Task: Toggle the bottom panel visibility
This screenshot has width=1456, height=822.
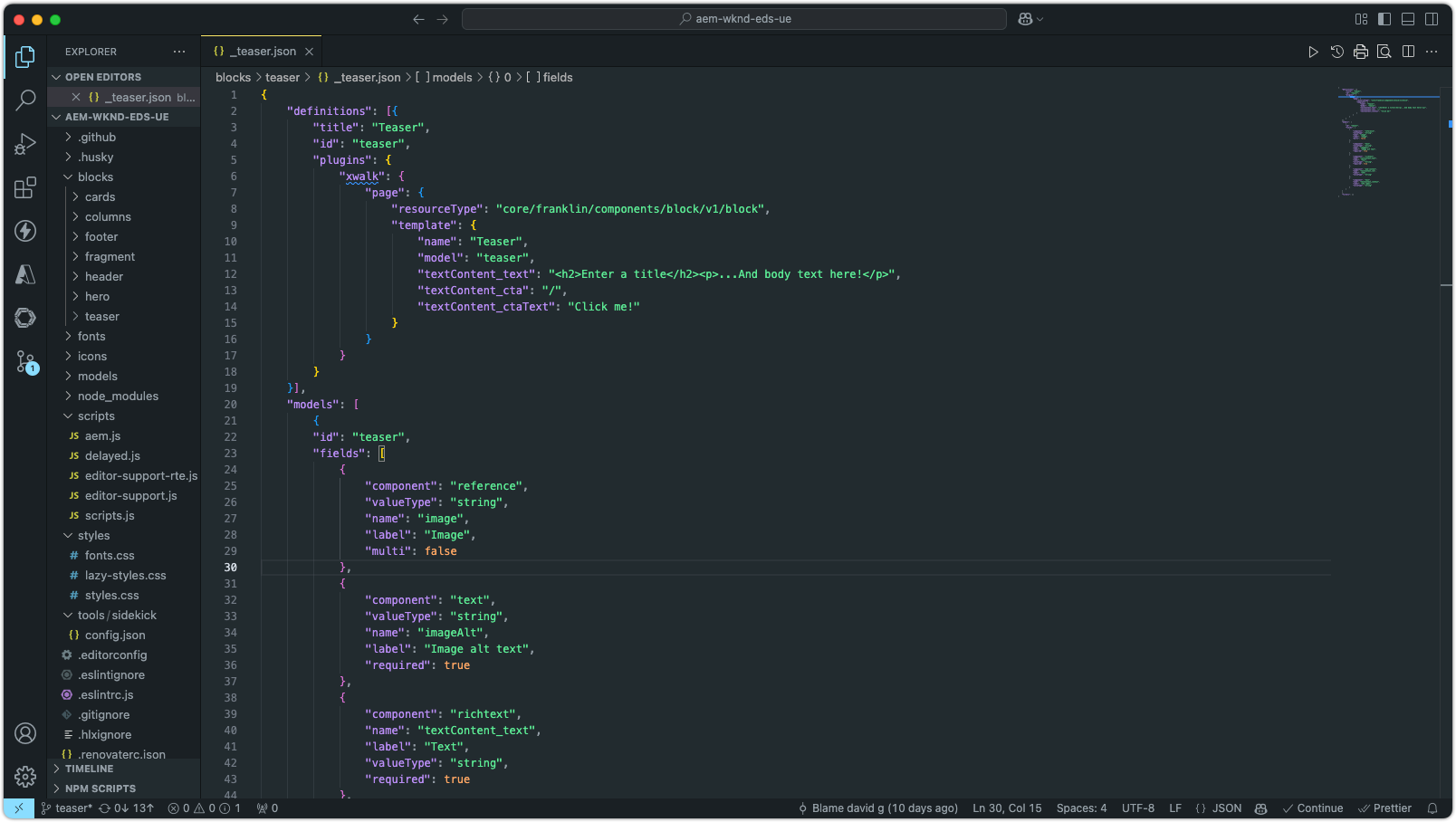Action: 1408,19
